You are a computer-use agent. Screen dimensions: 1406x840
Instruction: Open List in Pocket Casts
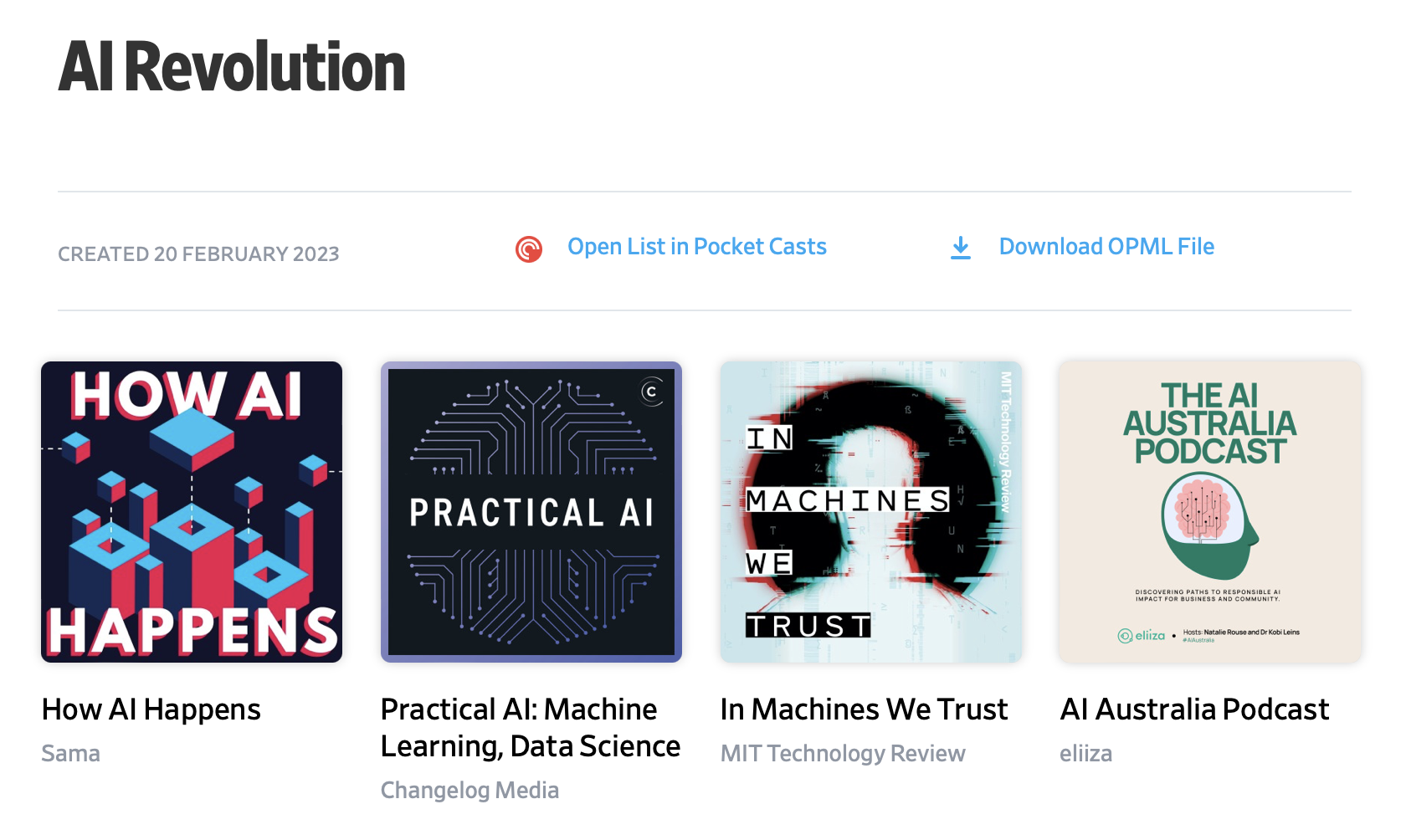click(696, 246)
